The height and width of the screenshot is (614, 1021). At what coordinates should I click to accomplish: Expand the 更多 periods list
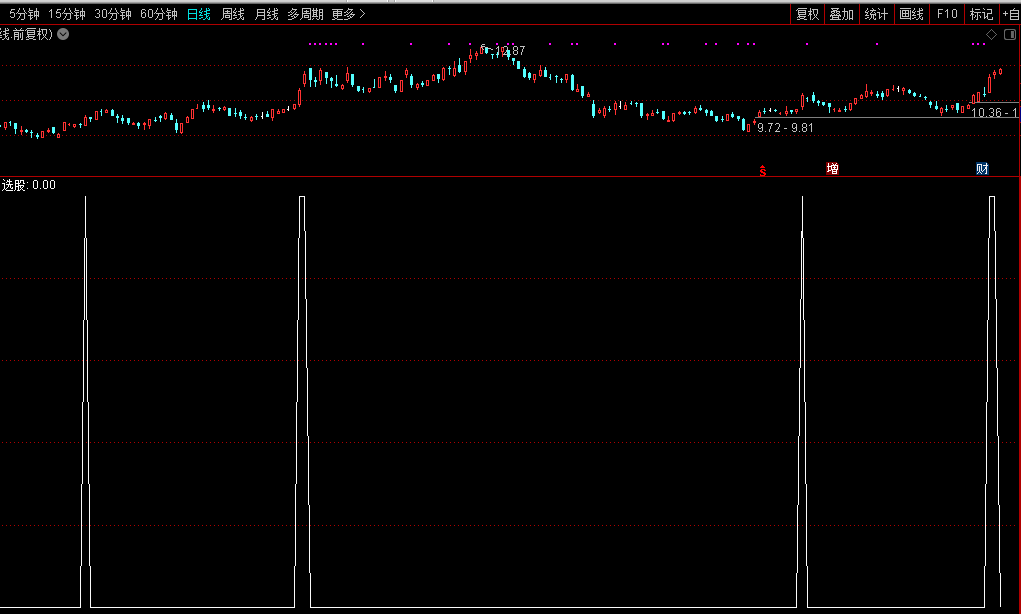coord(348,14)
